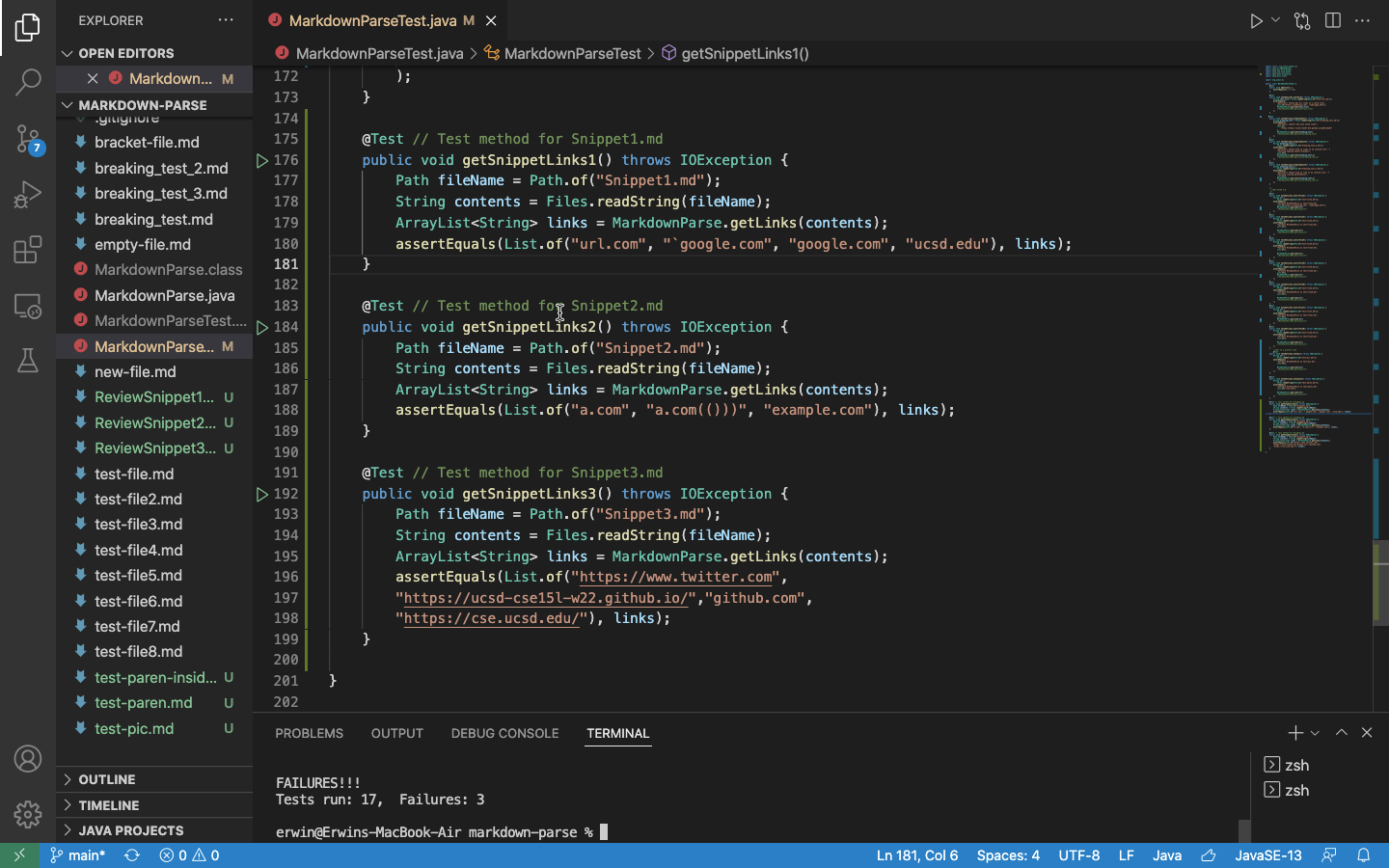Open new-file.md in explorer
1389x868 pixels.
coord(154,371)
